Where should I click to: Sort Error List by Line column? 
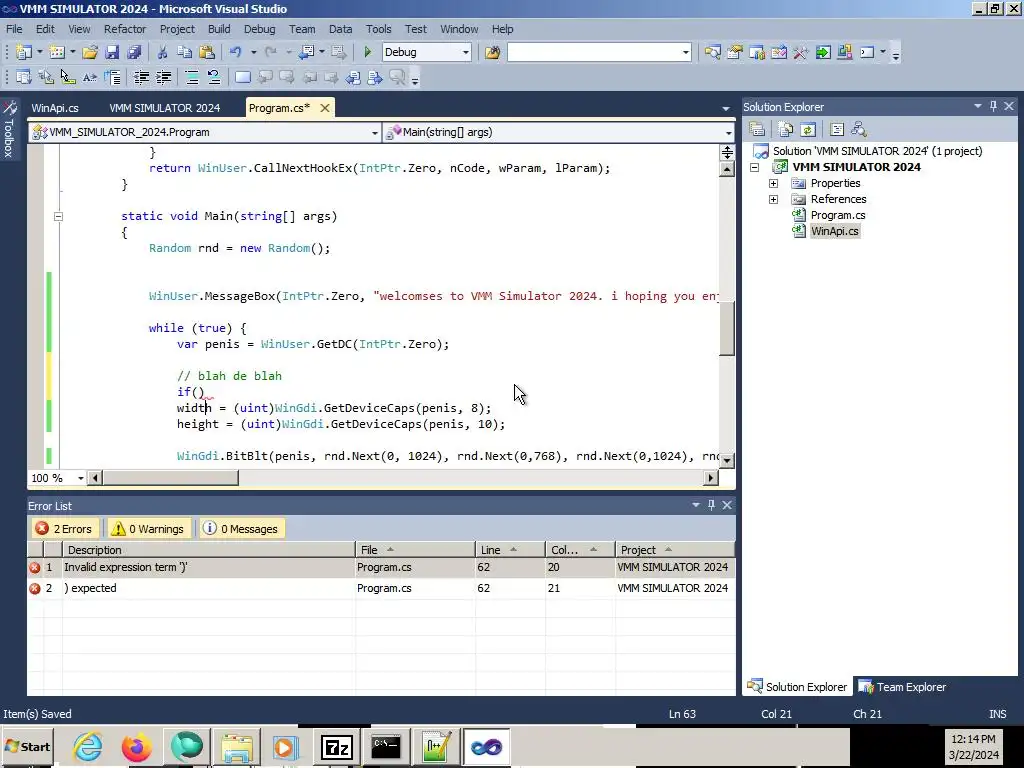click(510, 550)
